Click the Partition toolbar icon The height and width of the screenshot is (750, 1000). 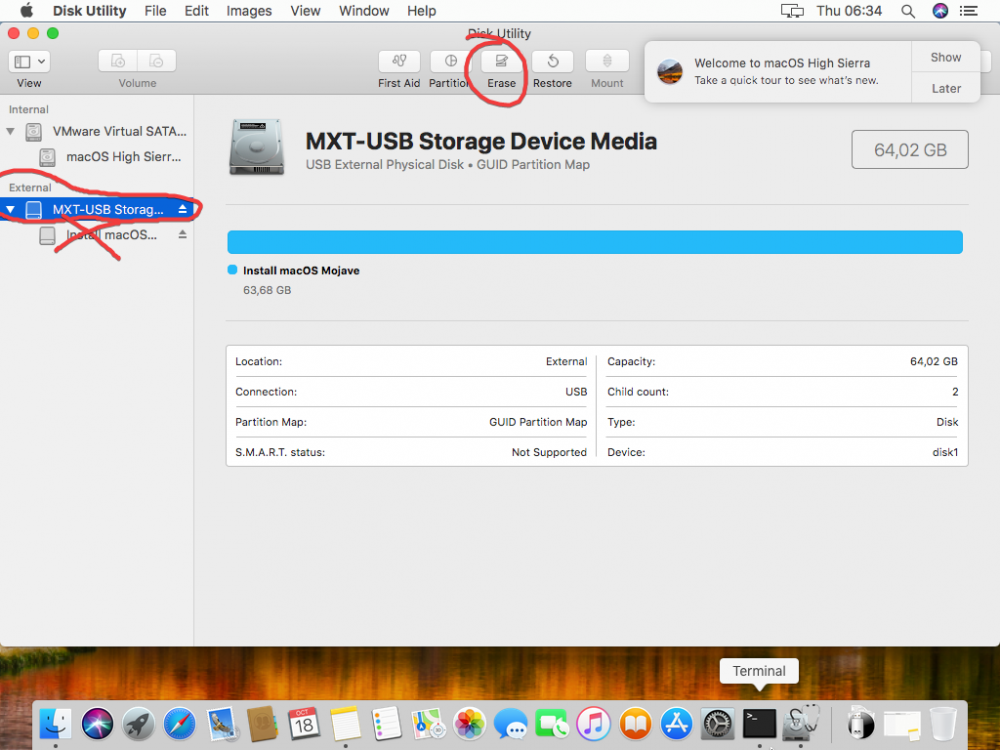coord(450,61)
